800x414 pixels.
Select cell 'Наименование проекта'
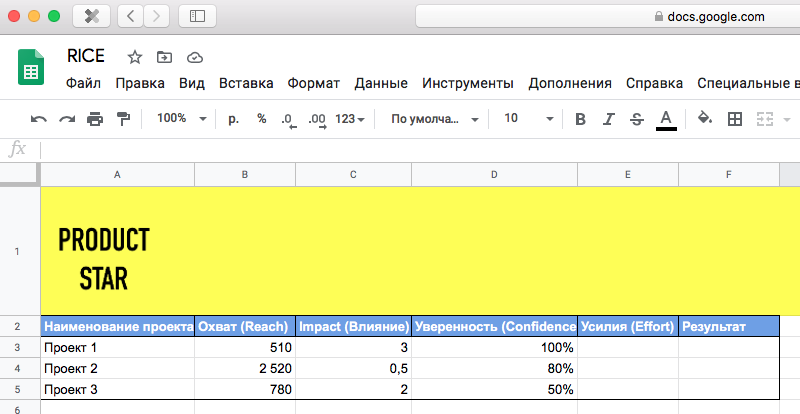(x=117, y=326)
